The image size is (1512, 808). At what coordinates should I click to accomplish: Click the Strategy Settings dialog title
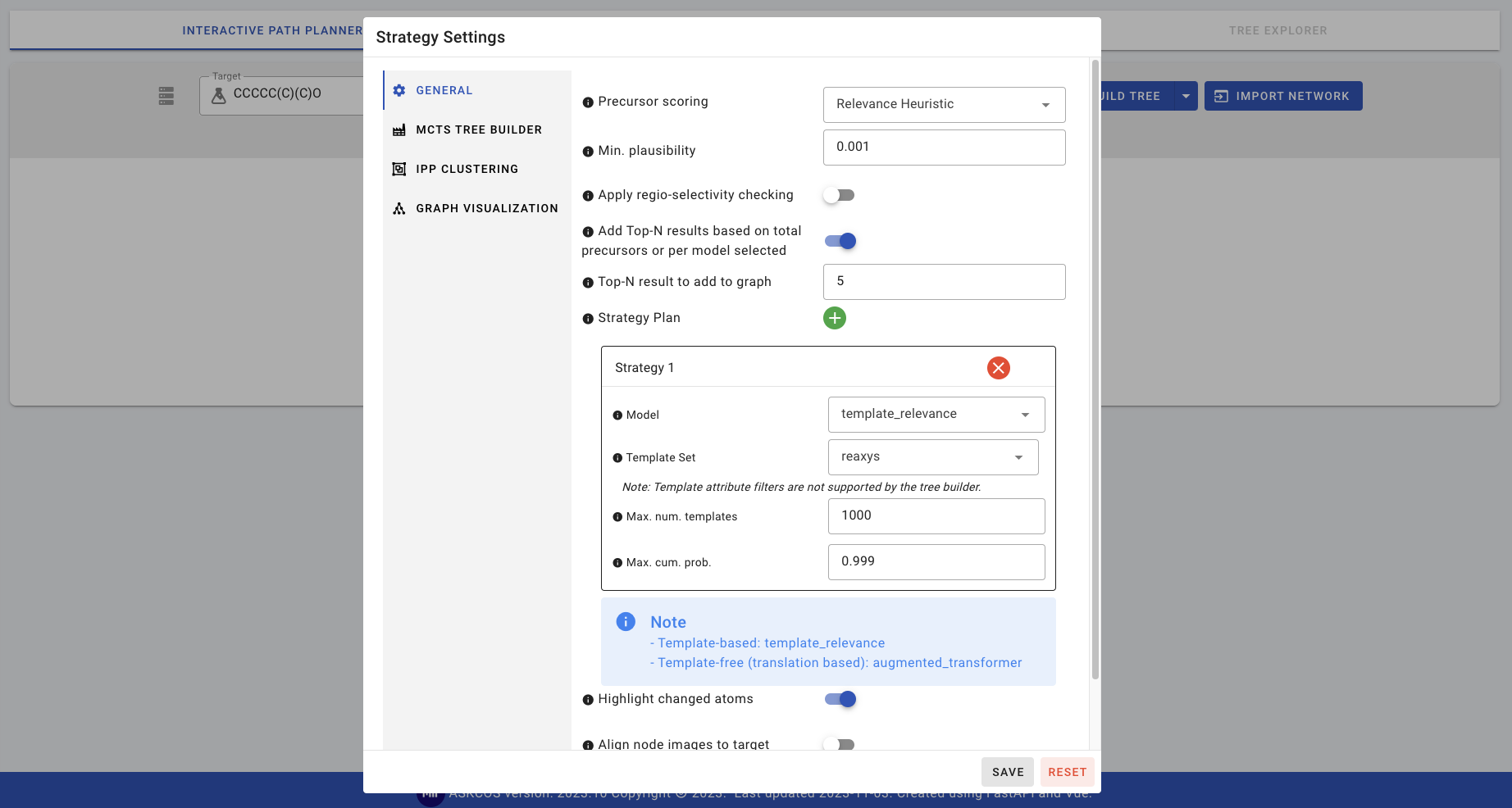[440, 37]
